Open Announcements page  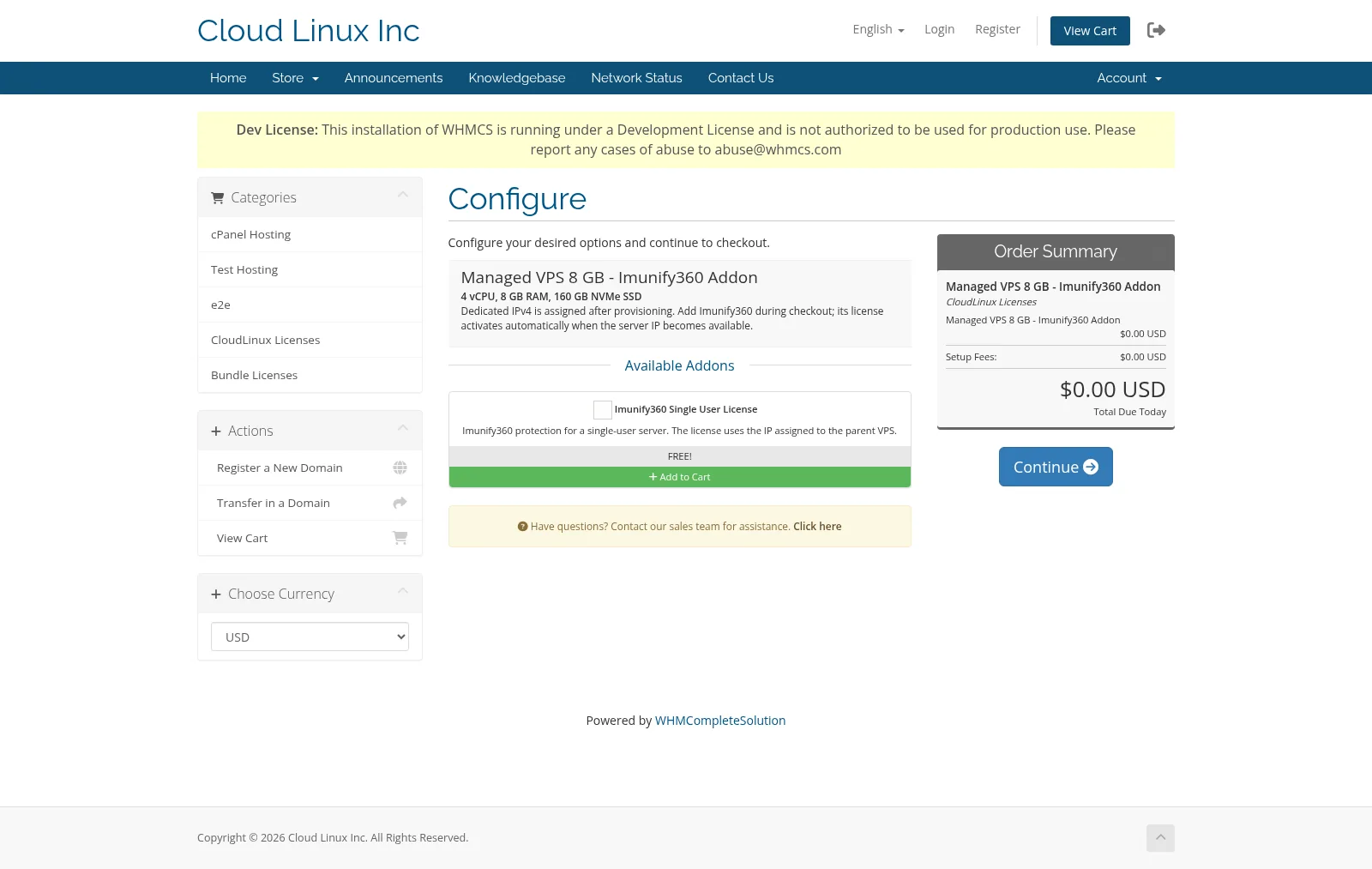coord(394,78)
